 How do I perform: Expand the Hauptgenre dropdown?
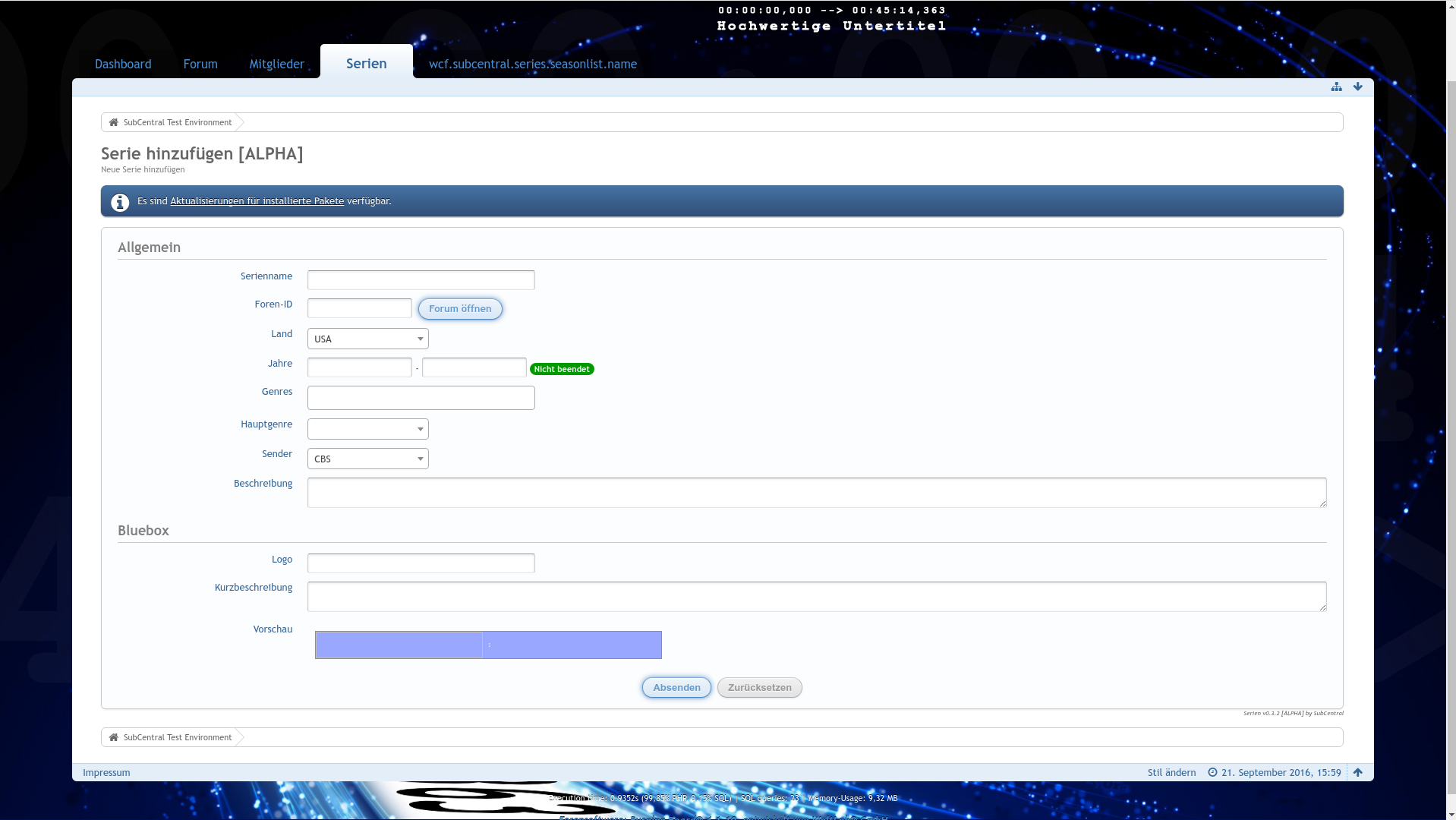point(367,429)
